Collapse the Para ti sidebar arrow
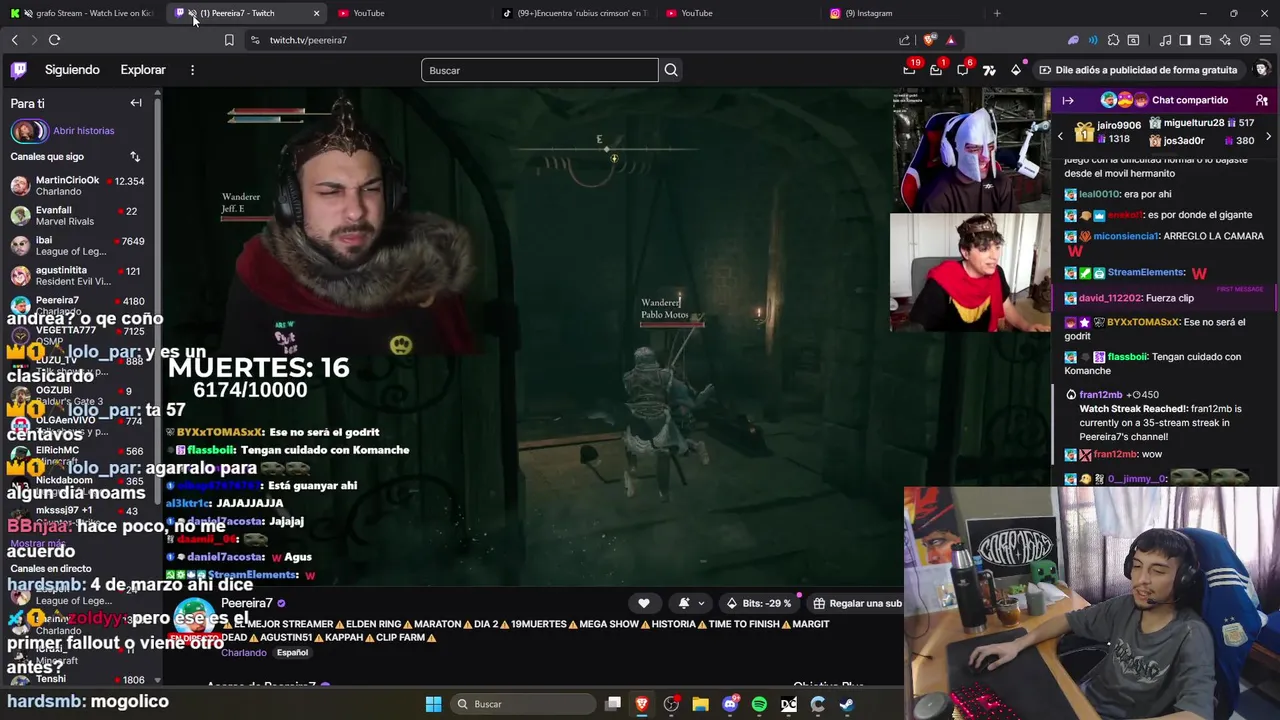Image resolution: width=1280 pixels, height=720 pixels. (x=136, y=103)
